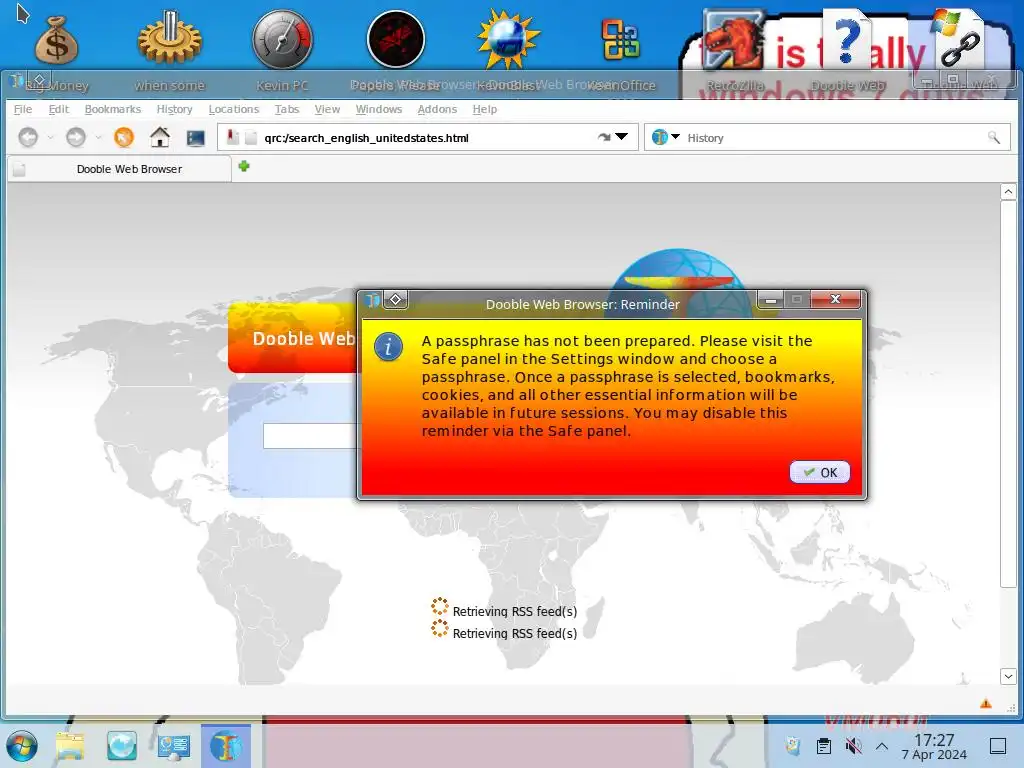This screenshot has height=768, width=1024.
Task: Open the File menu
Action: click(22, 109)
